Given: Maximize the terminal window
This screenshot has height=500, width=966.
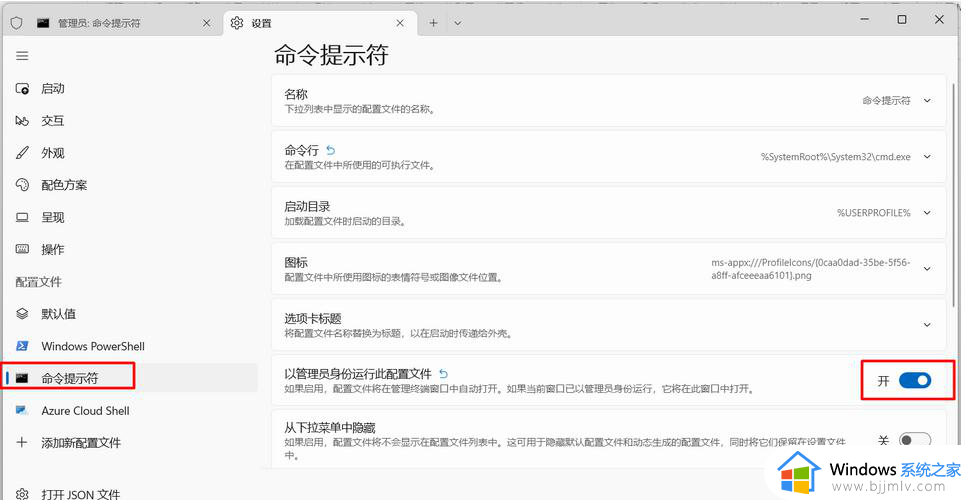Looking at the screenshot, I should point(902,20).
